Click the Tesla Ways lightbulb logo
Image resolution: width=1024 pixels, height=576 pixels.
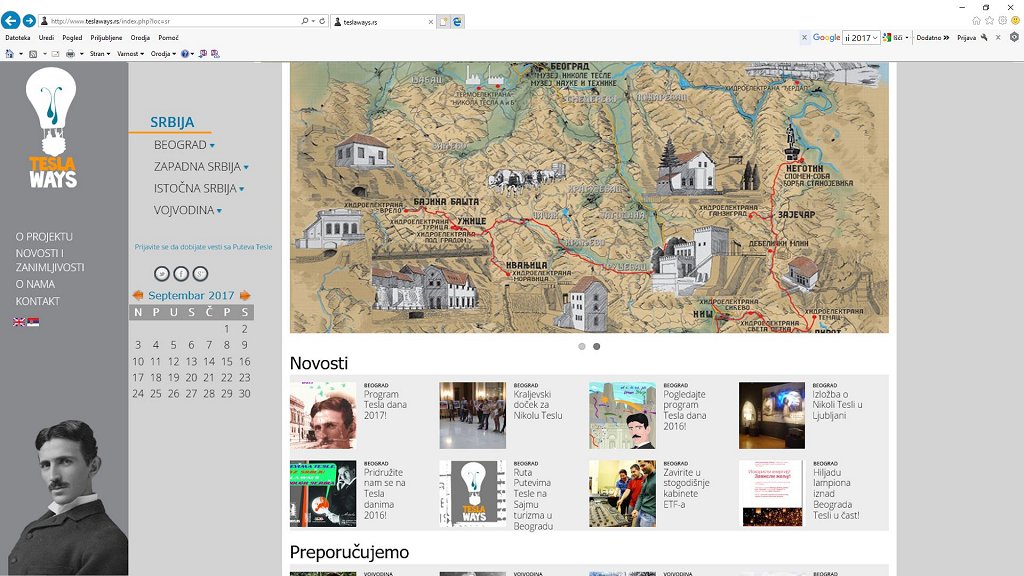52,128
